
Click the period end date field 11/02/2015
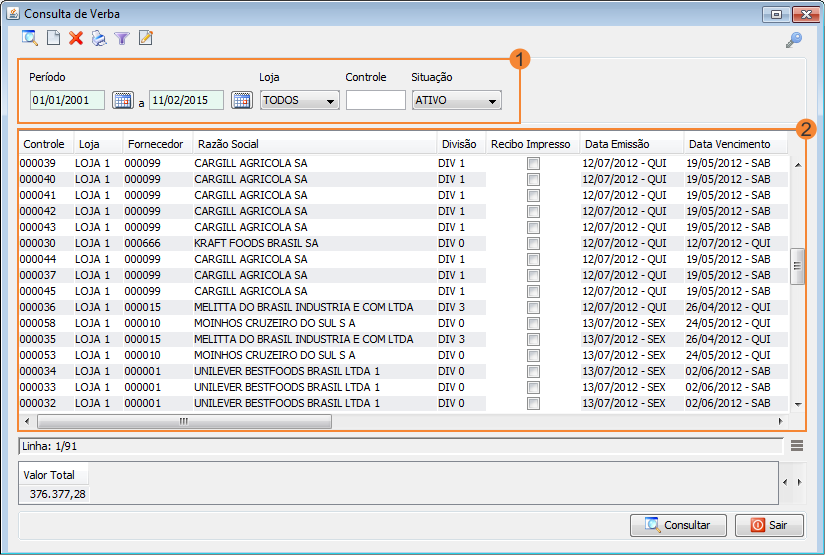(186, 100)
